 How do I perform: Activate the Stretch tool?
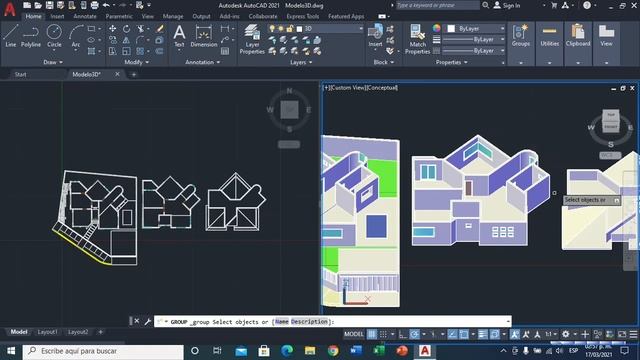tap(112, 51)
